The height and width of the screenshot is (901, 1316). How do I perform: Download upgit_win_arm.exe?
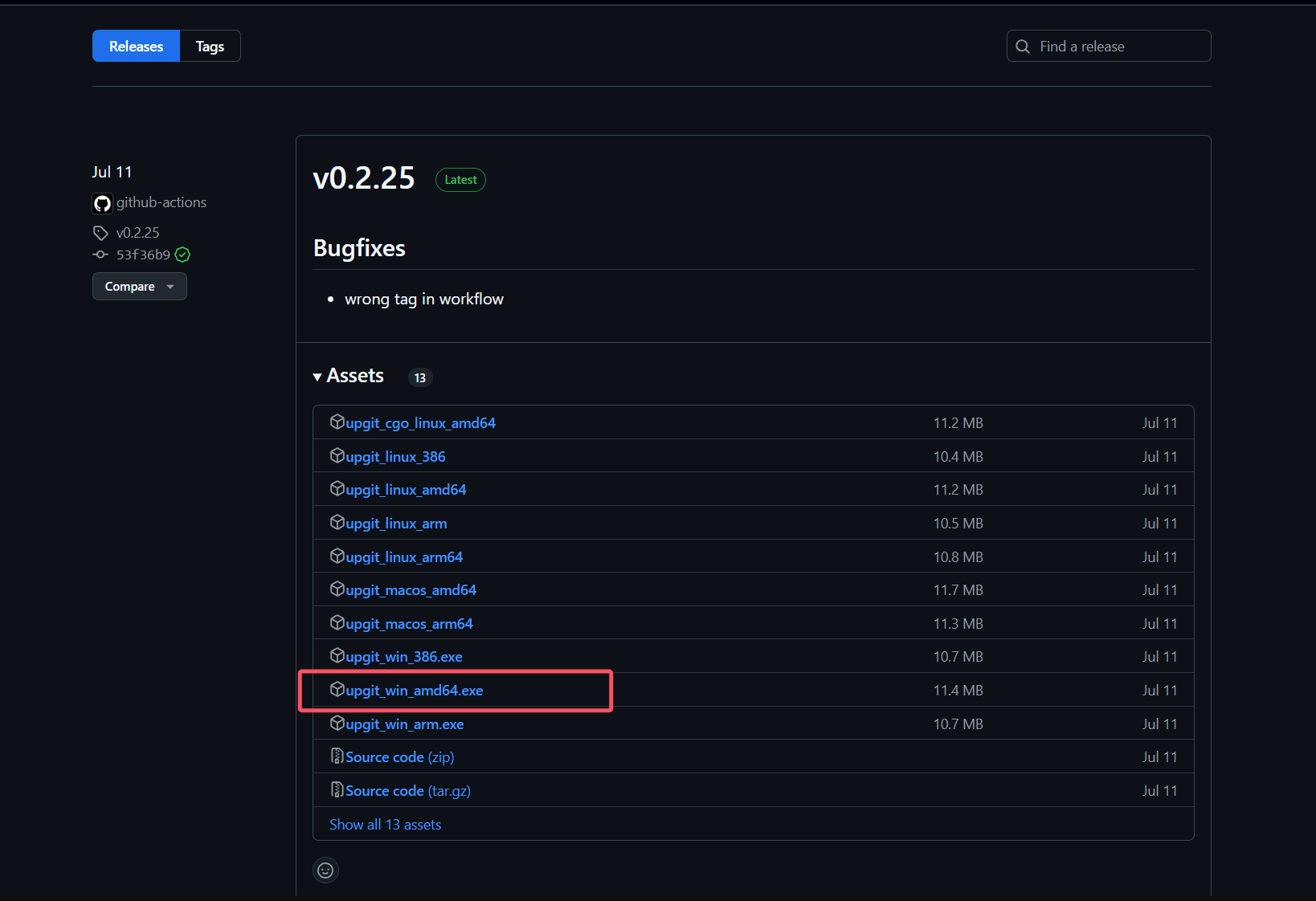(x=405, y=724)
